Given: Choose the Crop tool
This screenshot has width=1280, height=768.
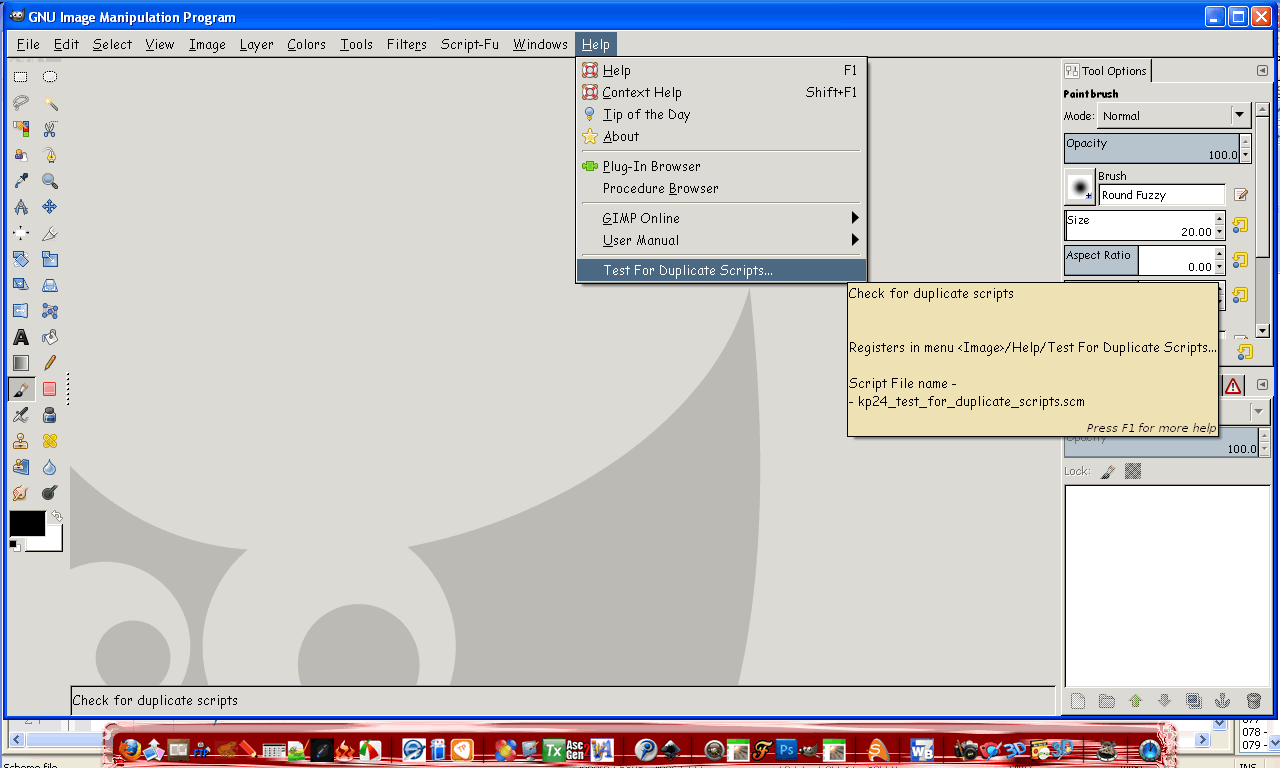Looking at the screenshot, I should click(49, 233).
